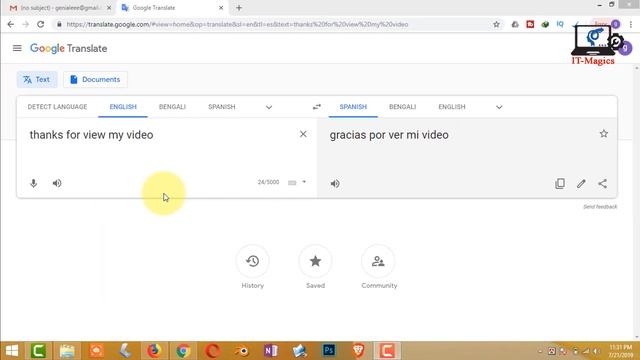Go forward in browser
Viewport: 640px width, 360px height.
coord(25,24)
